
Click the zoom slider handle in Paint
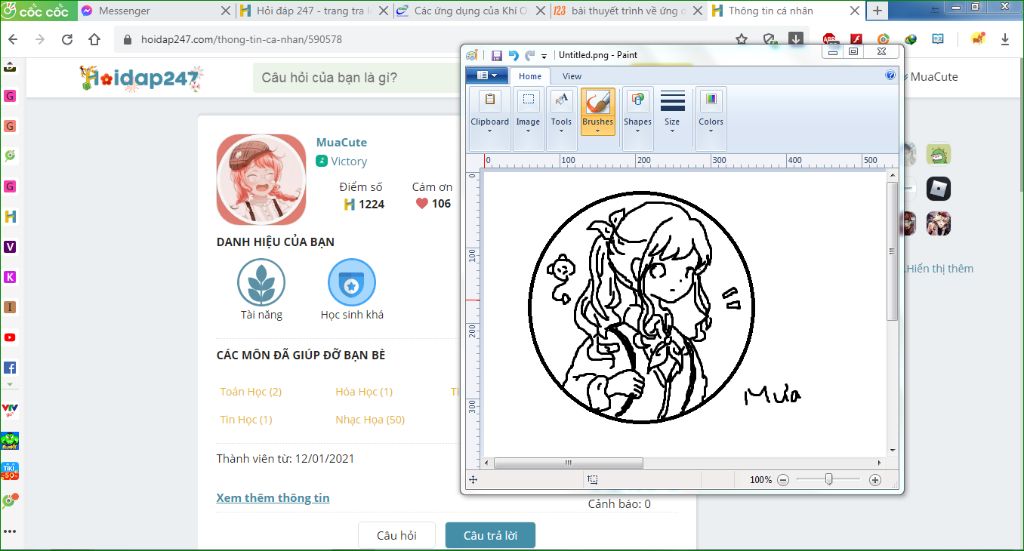click(x=829, y=480)
